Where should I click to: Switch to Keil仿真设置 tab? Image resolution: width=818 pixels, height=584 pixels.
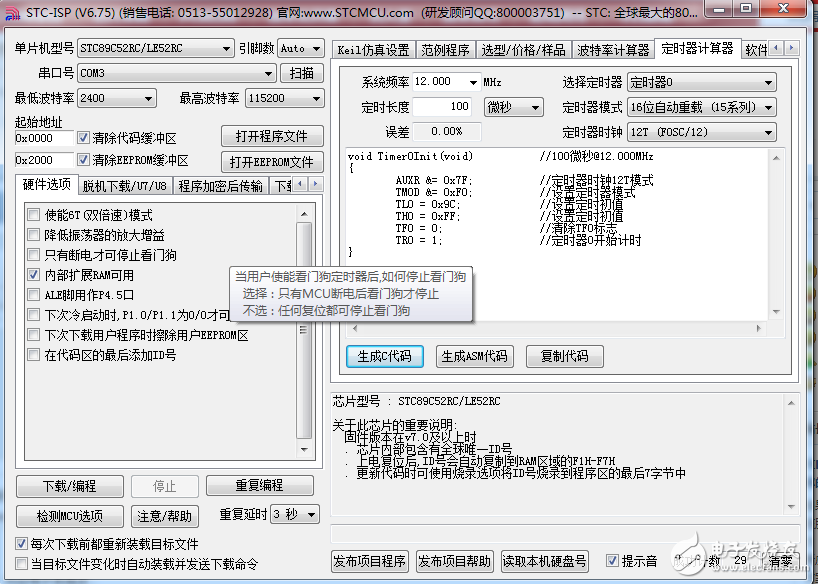pos(374,50)
